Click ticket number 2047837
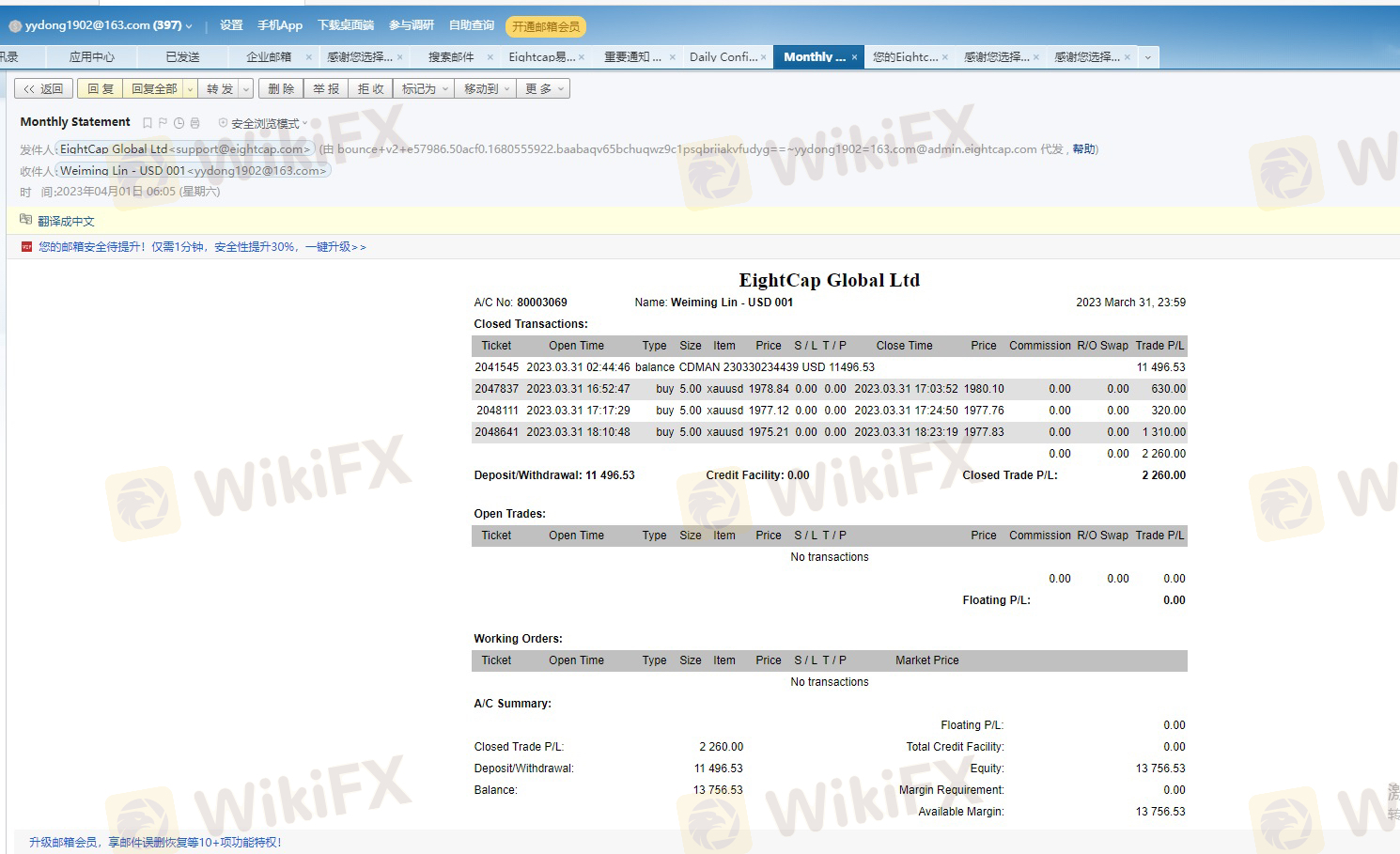1400x854 pixels. [497, 389]
